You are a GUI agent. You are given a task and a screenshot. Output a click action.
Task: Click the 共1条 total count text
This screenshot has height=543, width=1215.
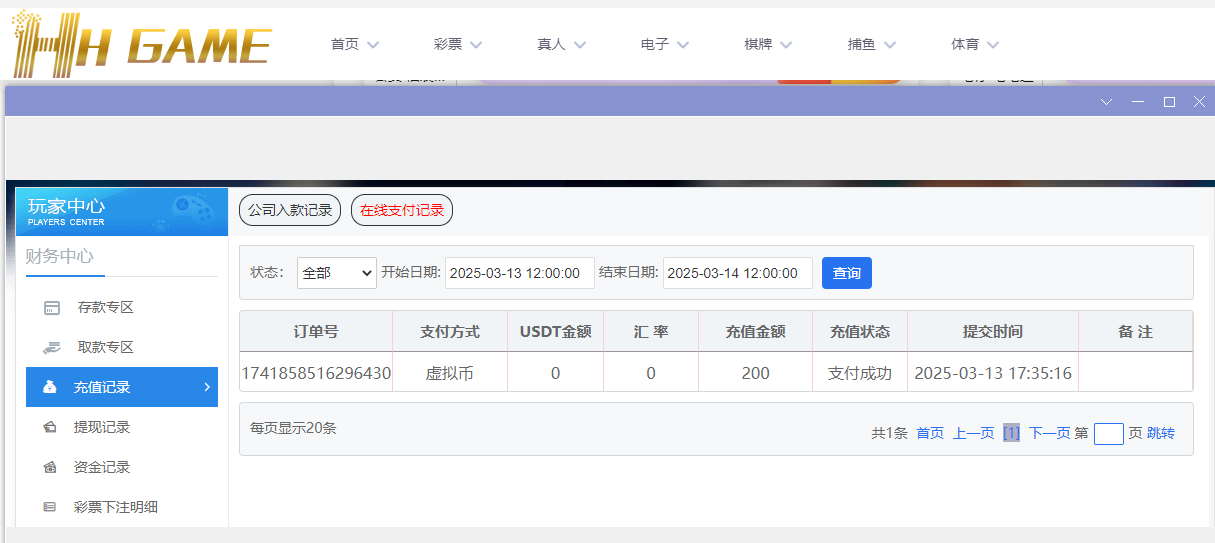coord(889,433)
